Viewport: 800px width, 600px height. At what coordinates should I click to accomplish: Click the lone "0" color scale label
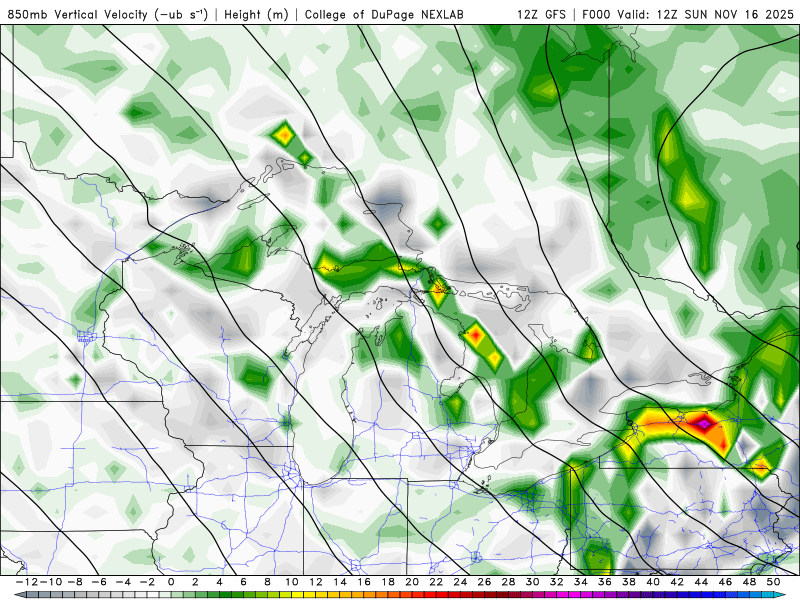point(171,582)
